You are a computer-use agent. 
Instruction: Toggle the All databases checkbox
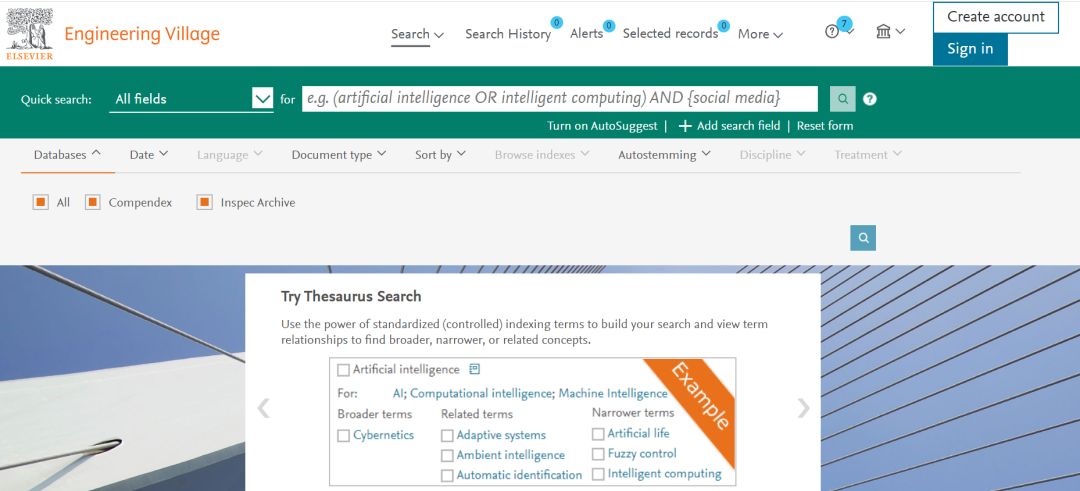pos(40,202)
